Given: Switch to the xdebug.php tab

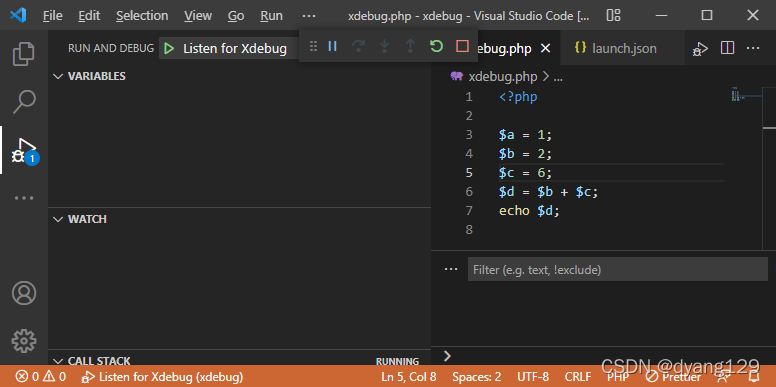Looking at the screenshot, I should [x=504, y=48].
